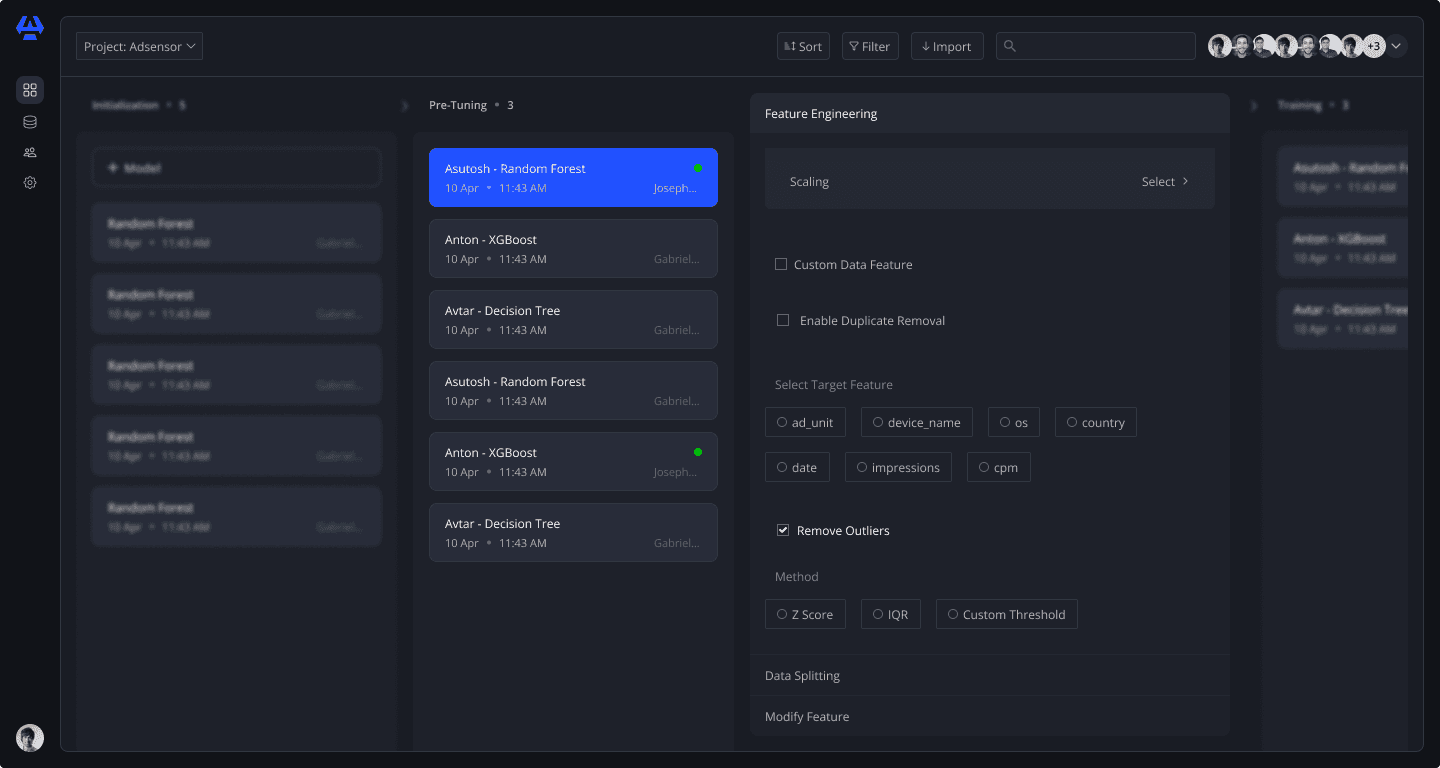
Task: Expand the team members list chevron
Action: [x=1397, y=46]
